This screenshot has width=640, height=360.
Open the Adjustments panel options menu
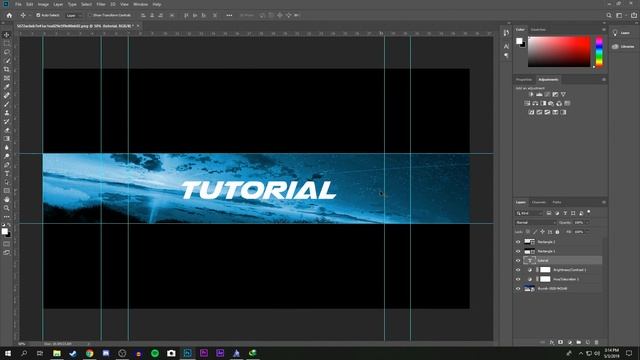click(604, 80)
